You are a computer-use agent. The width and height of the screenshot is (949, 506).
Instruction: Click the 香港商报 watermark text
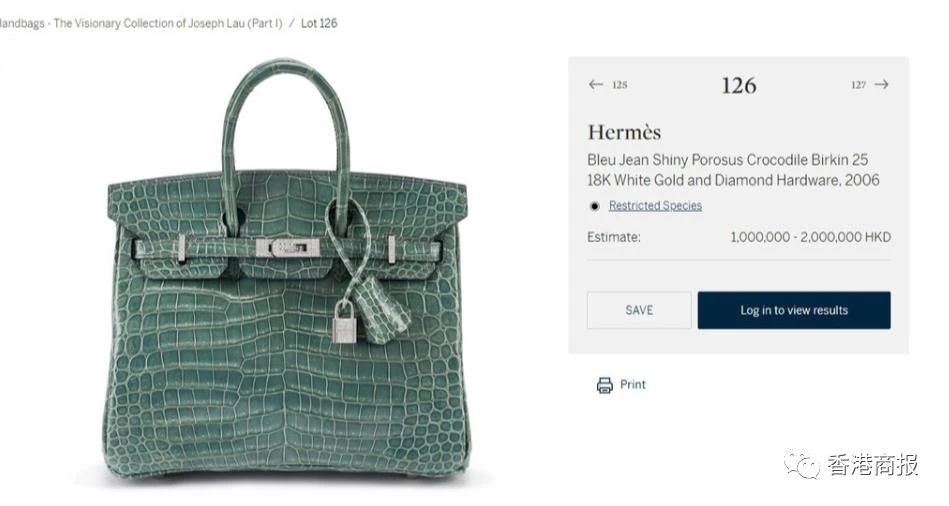872,465
